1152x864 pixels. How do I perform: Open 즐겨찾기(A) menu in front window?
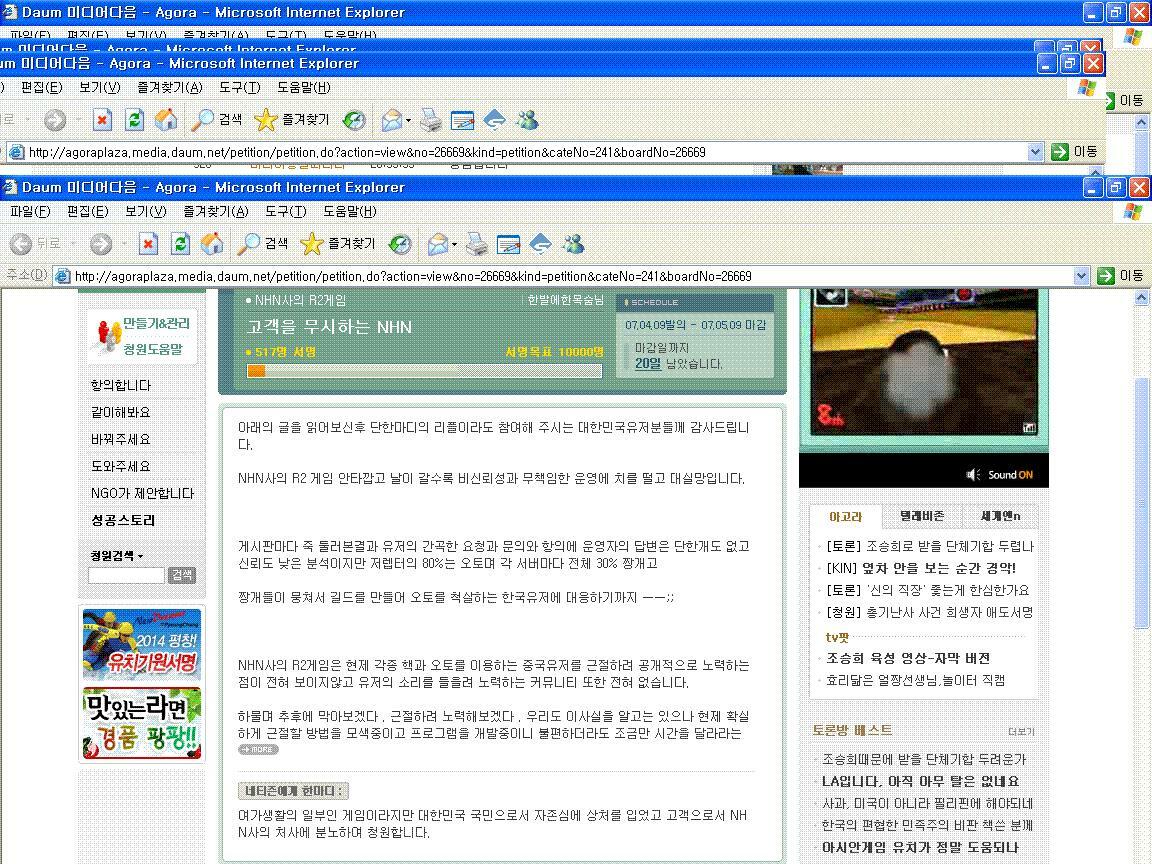click(x=216, y=212)
